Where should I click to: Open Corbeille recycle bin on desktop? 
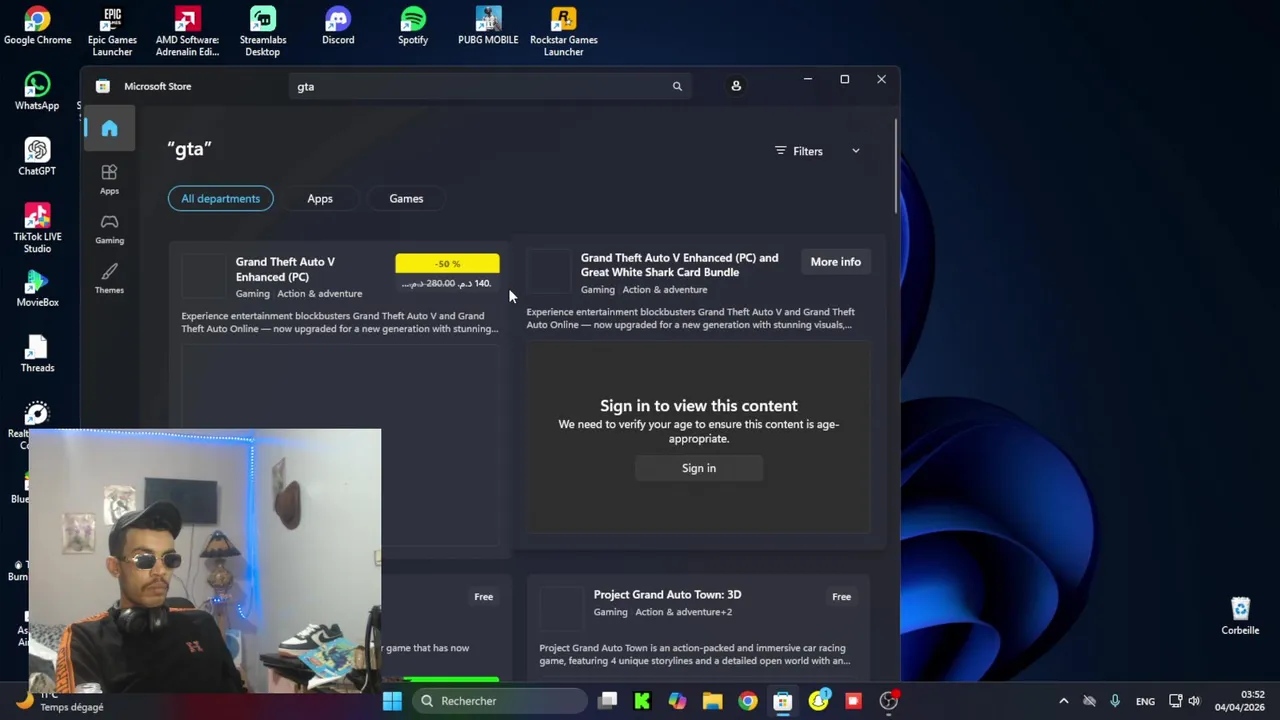click(1240, 616)
